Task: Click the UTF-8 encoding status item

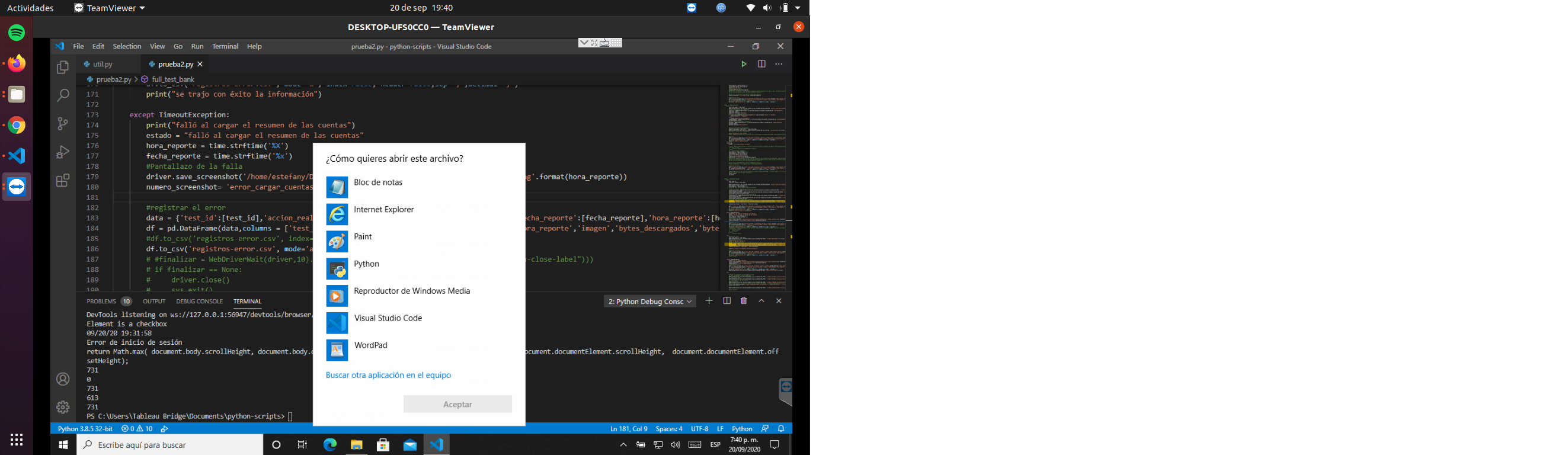Action: [699, 429]
